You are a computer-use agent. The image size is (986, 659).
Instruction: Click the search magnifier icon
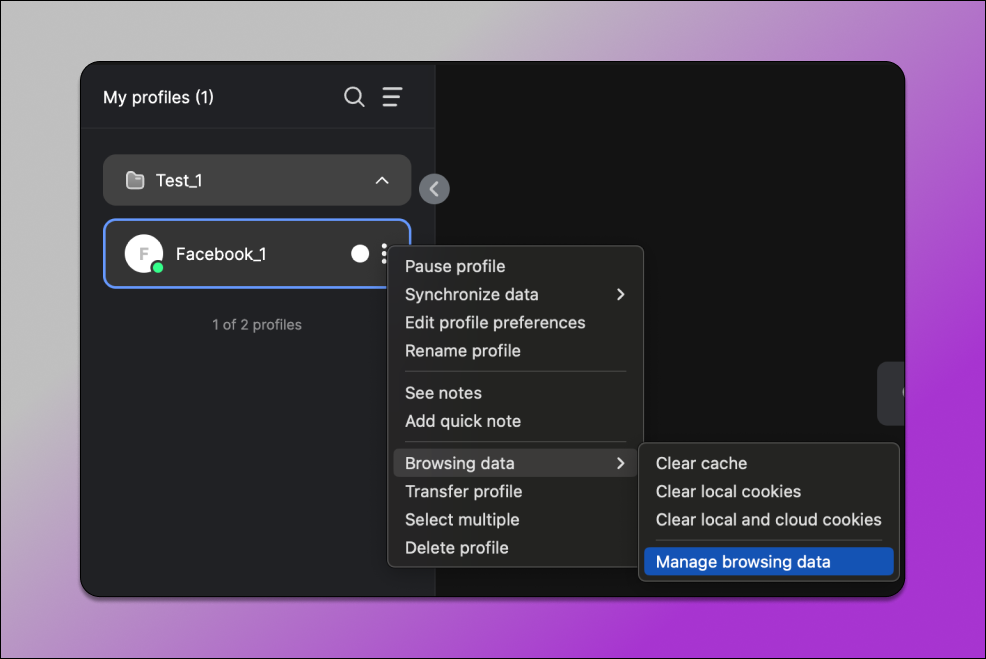pos(354,97)
